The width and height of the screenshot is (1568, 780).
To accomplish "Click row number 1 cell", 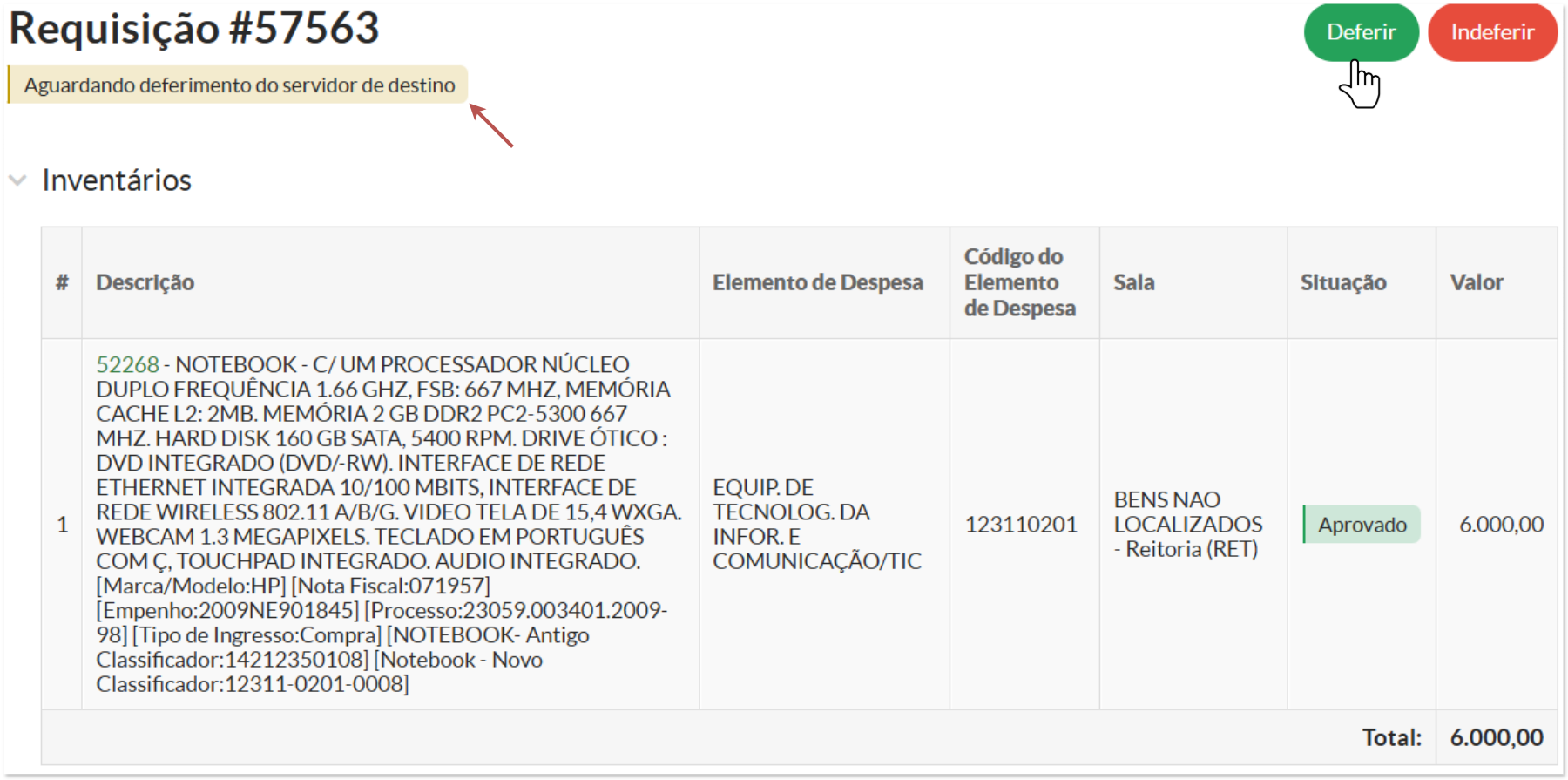I will (x=62, y=525).
